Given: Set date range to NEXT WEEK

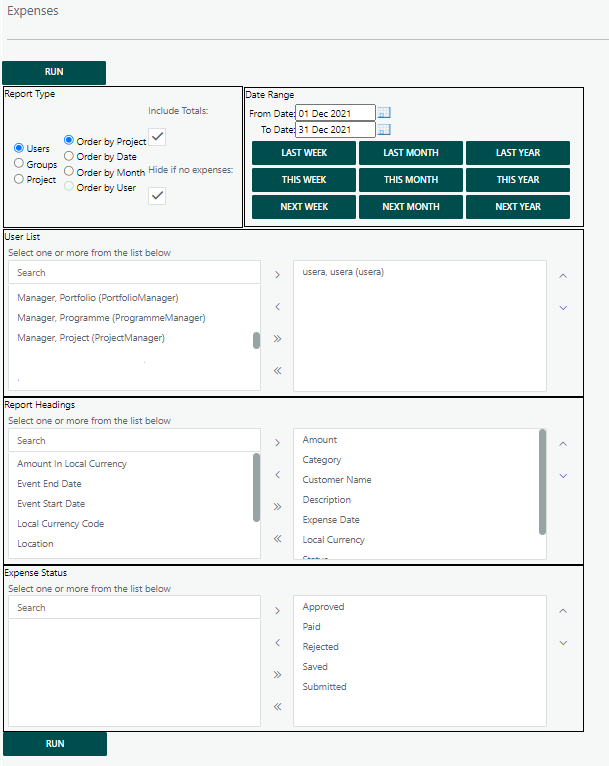Looking at the screenshot, I should coord(304,207).
